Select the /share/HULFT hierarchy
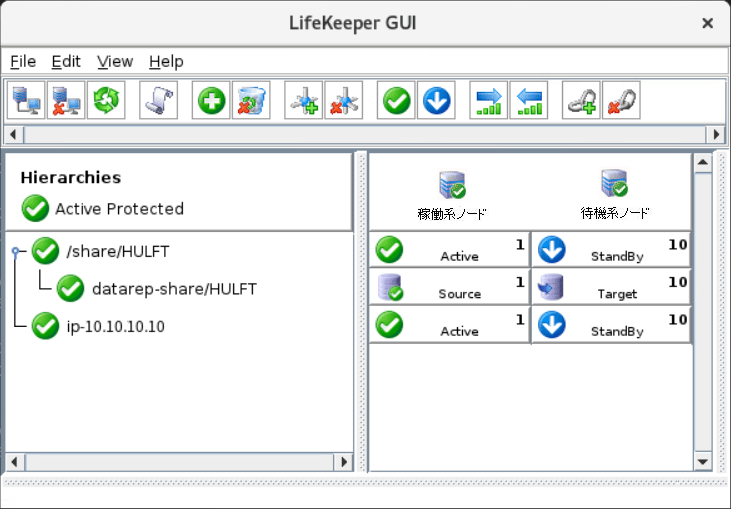 [x=117, y=251]
